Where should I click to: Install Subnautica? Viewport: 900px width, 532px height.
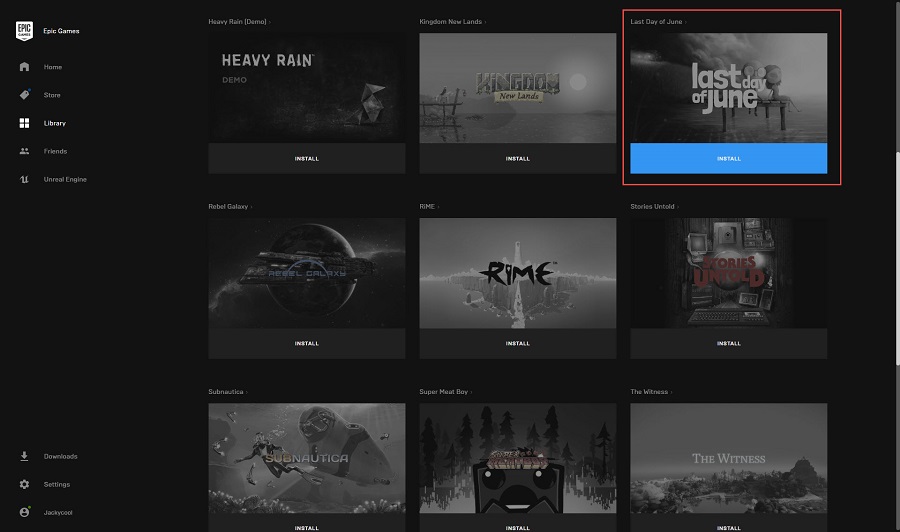click(x=307, y=525)
